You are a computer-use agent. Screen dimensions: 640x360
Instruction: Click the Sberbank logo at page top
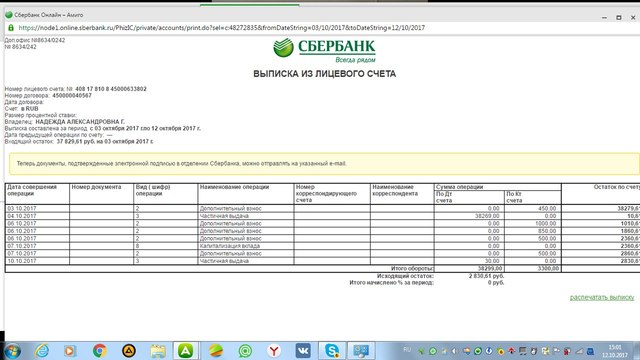tap(324, 50)
